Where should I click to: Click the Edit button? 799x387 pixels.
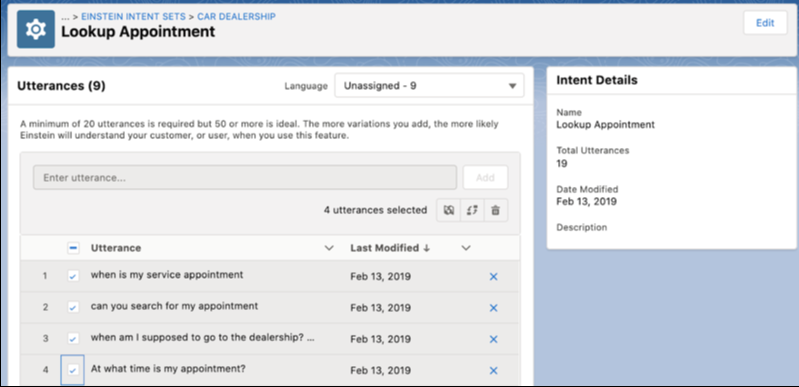(x=765, y=23)
